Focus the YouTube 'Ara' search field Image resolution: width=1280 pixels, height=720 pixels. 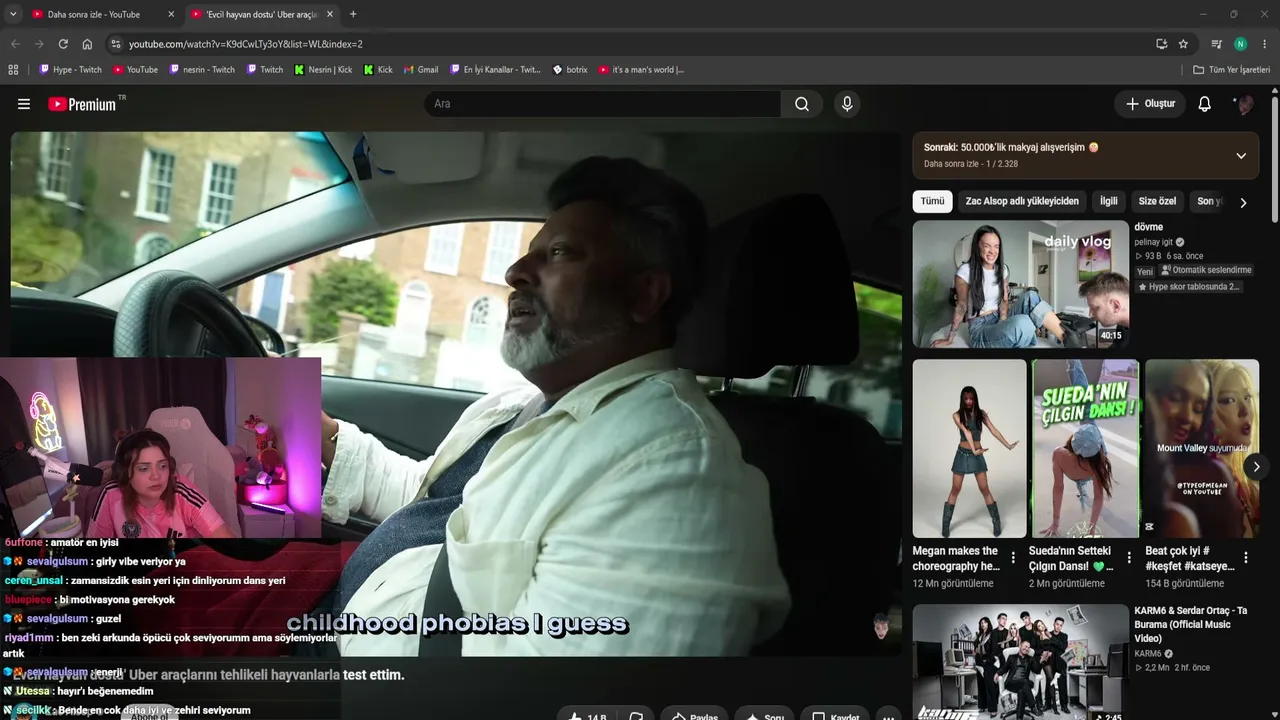[x=603, y=104]
